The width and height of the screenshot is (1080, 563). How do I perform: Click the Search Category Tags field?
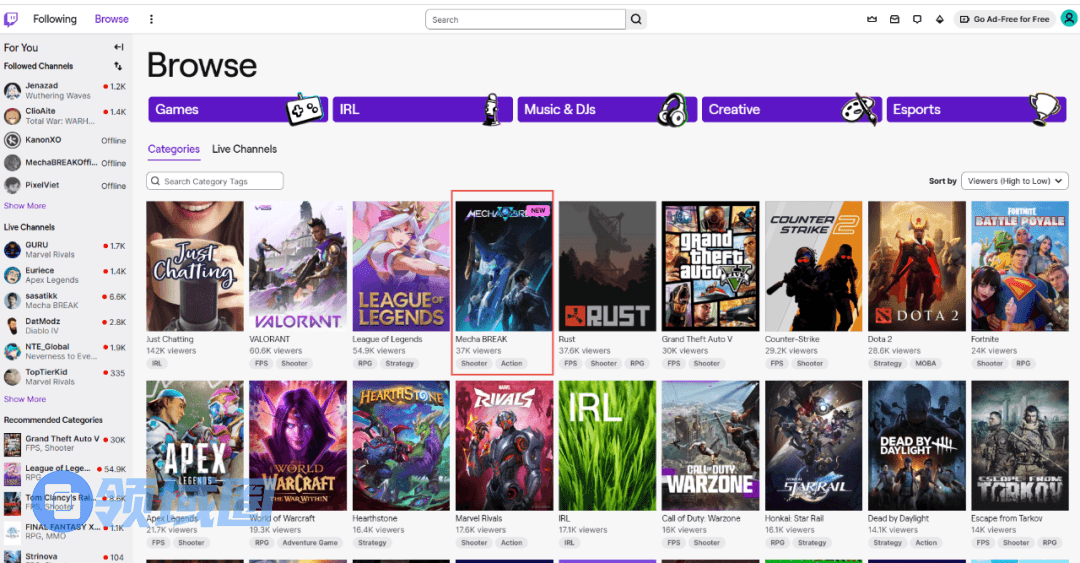(215, 181)
